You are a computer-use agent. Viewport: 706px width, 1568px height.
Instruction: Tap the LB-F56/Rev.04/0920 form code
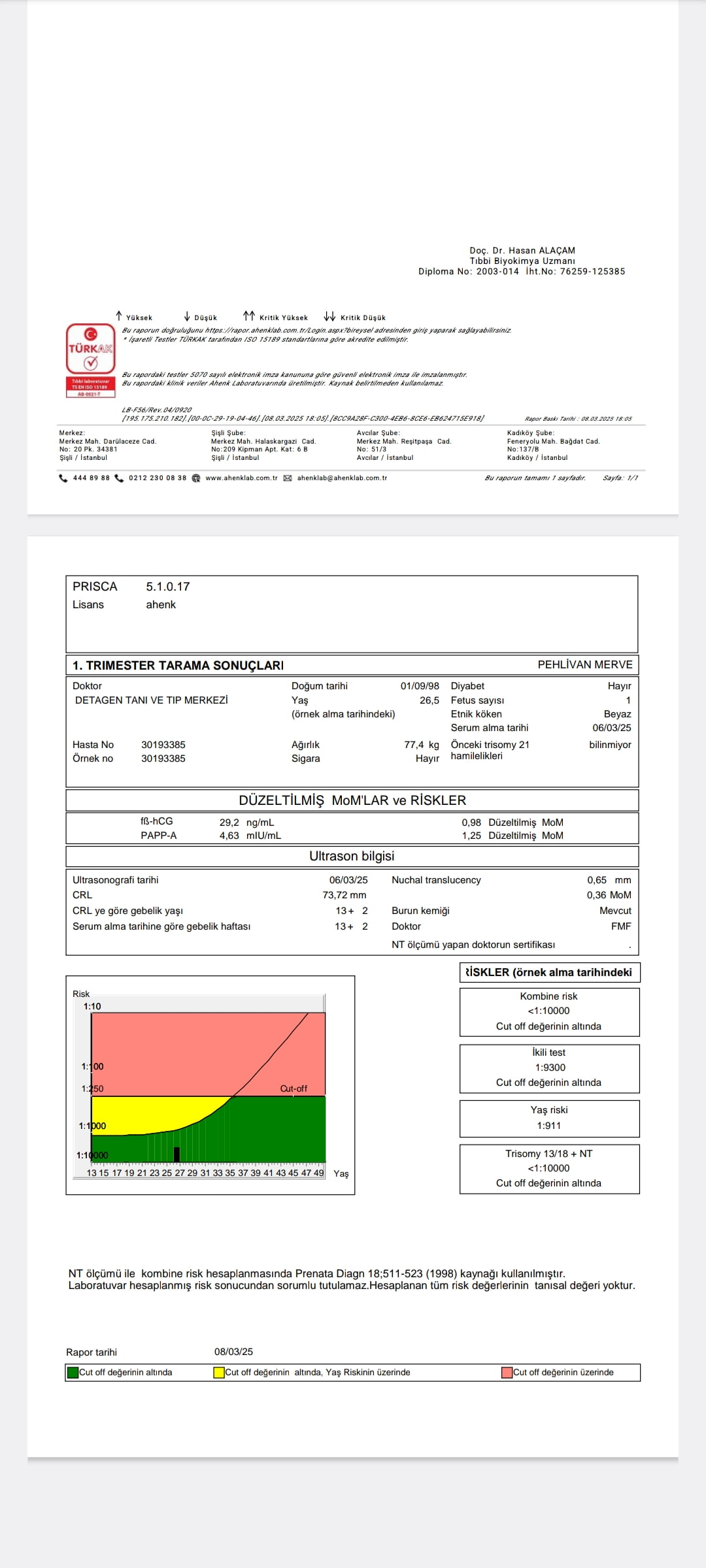157,410
